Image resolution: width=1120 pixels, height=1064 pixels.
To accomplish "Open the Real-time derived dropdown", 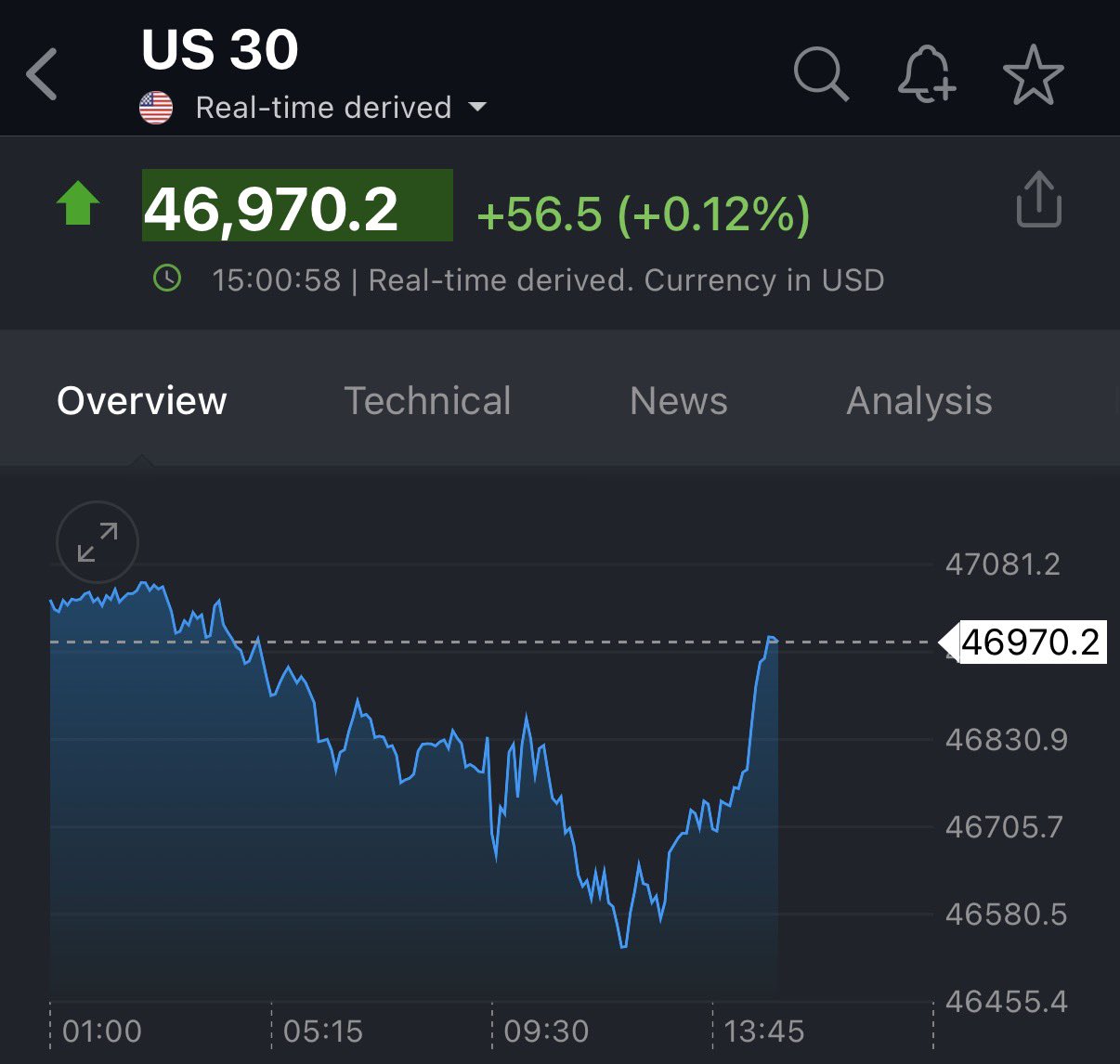I will pyautogui.click(x=322, y=108).
